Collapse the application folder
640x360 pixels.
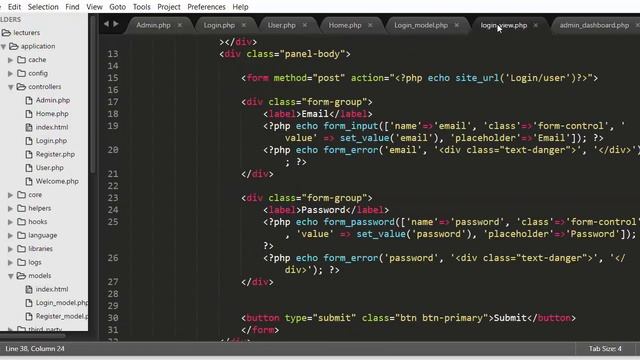[4, 47]
